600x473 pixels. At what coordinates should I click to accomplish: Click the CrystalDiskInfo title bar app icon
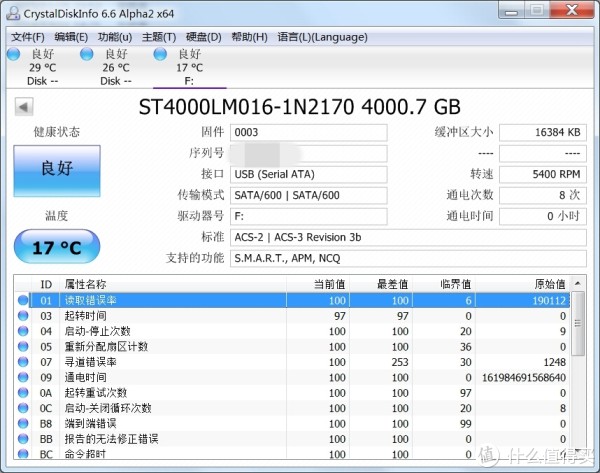pyautogui.click(x=13, y=13)
